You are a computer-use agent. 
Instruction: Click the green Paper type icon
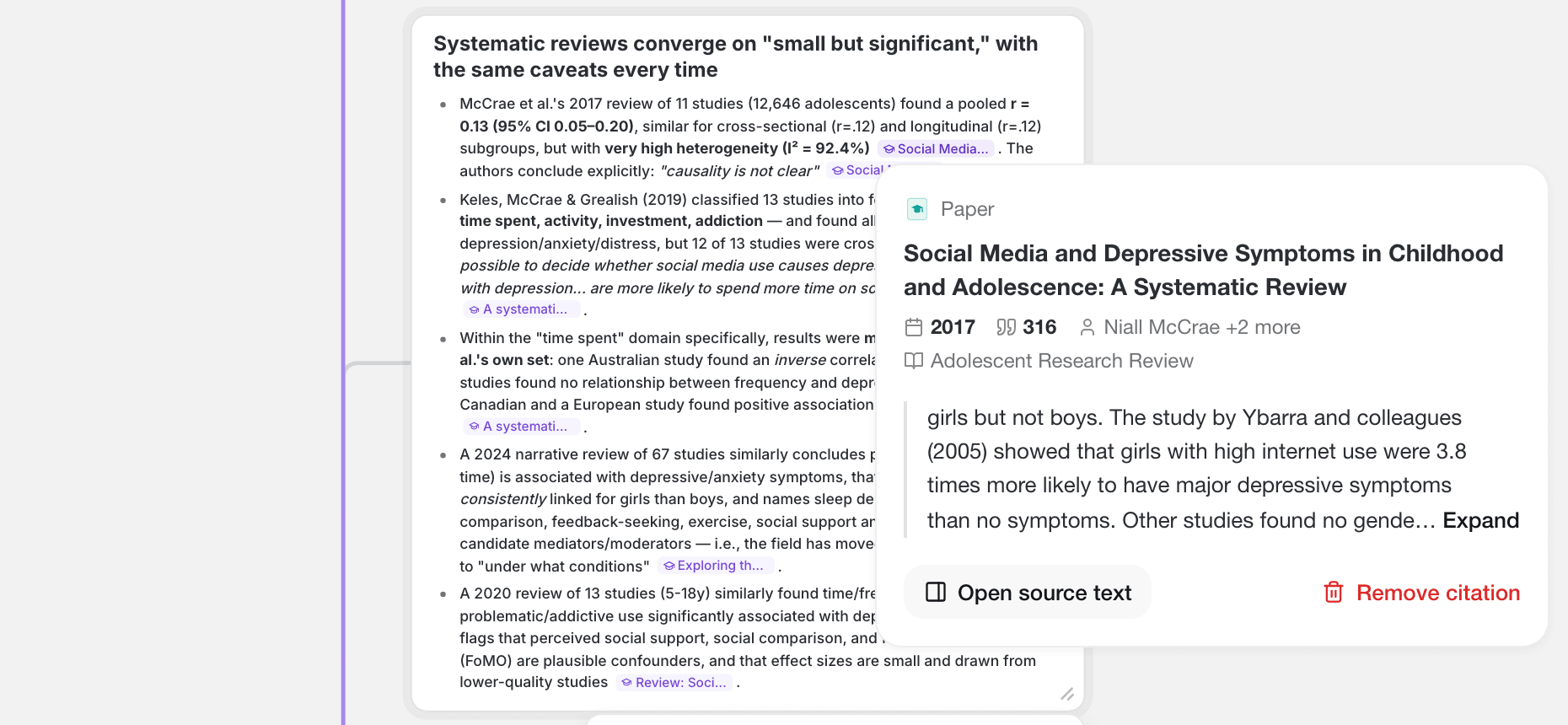(x=917, y=209)
